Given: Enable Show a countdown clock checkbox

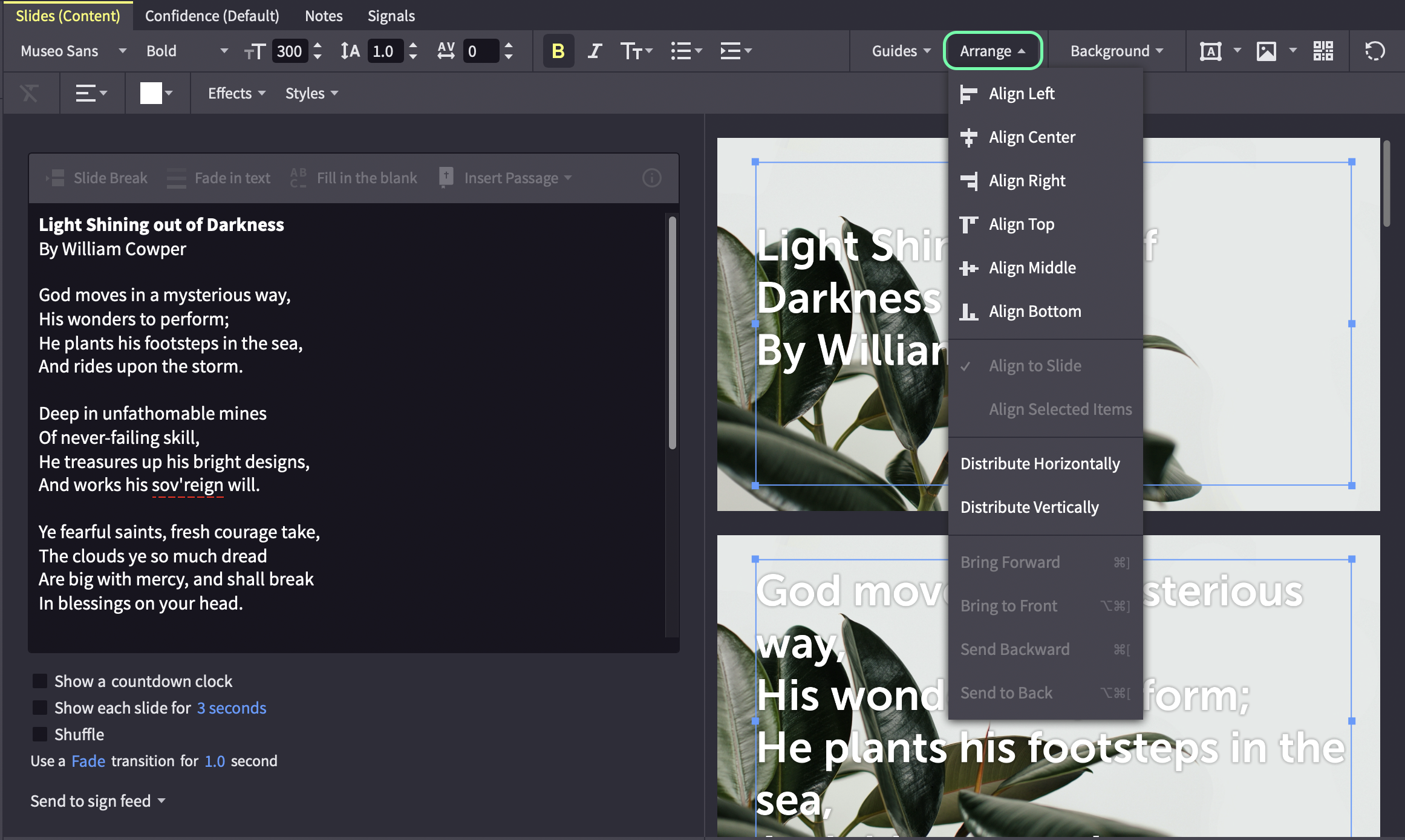Looking at the screenshot, I should click(x=40, y=681).
